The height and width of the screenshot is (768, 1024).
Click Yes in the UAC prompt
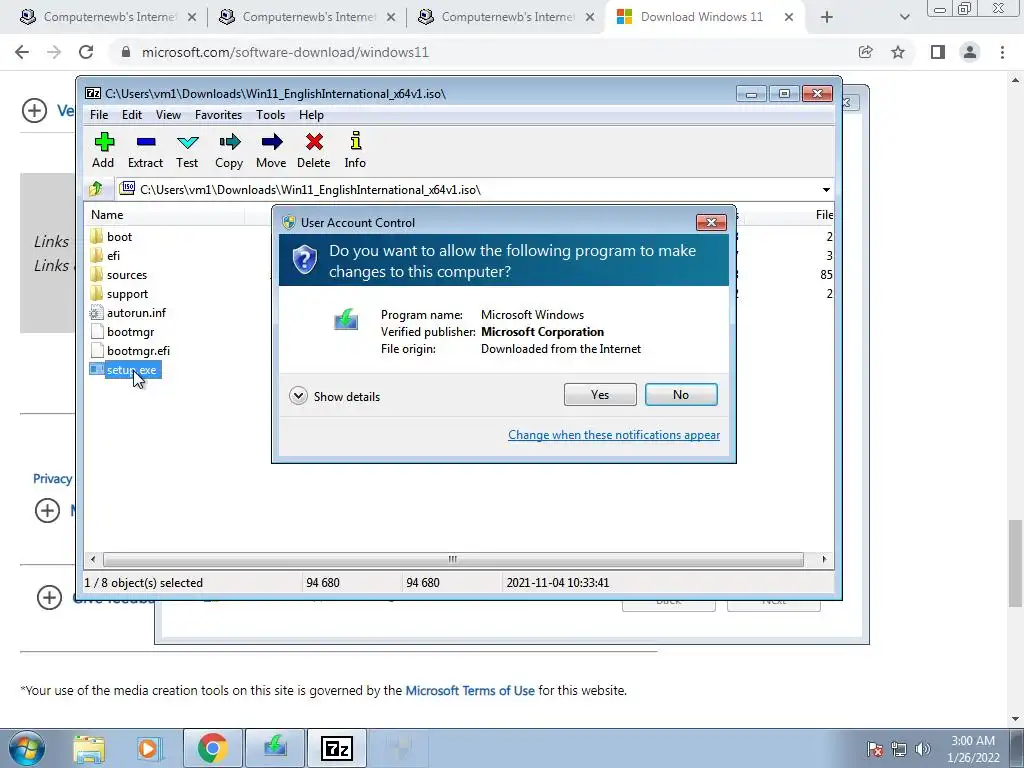(600, 394)
